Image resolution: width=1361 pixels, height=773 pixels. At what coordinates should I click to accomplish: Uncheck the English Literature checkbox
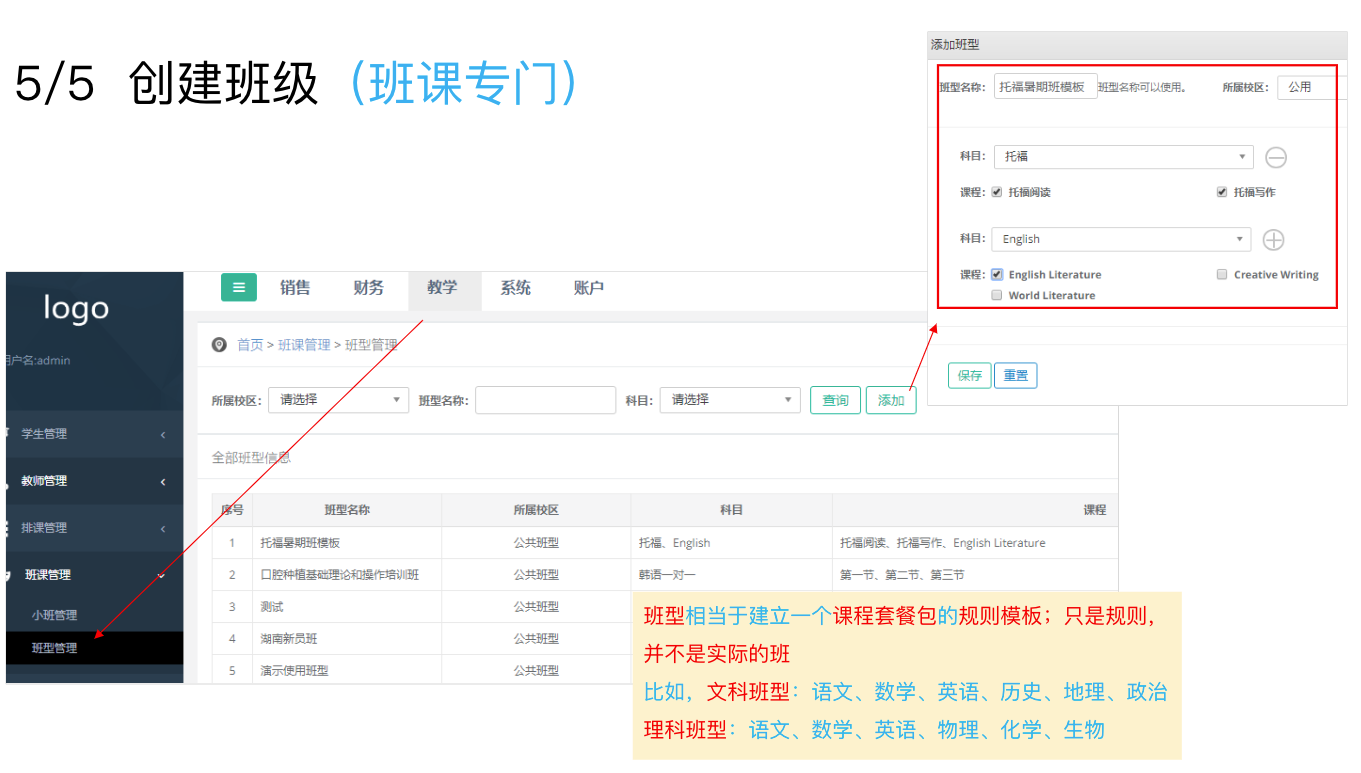click(x=997, y=274)
